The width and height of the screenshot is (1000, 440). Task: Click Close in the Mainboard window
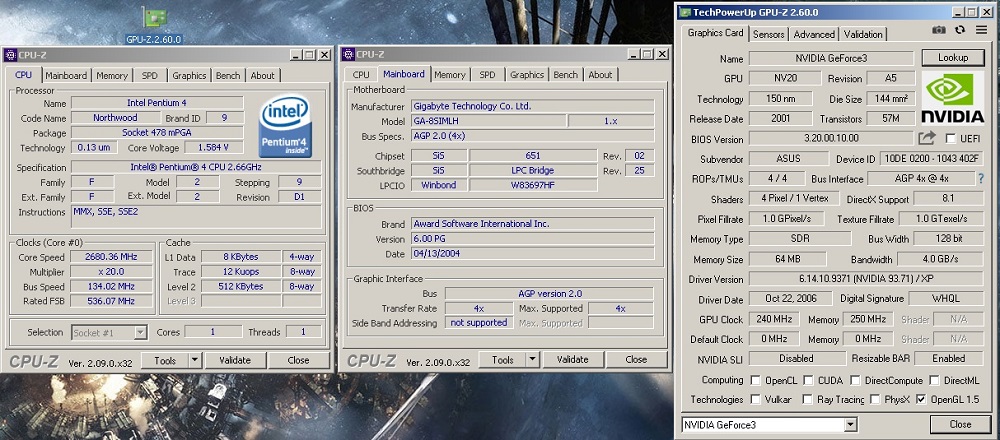click(636, 360)
